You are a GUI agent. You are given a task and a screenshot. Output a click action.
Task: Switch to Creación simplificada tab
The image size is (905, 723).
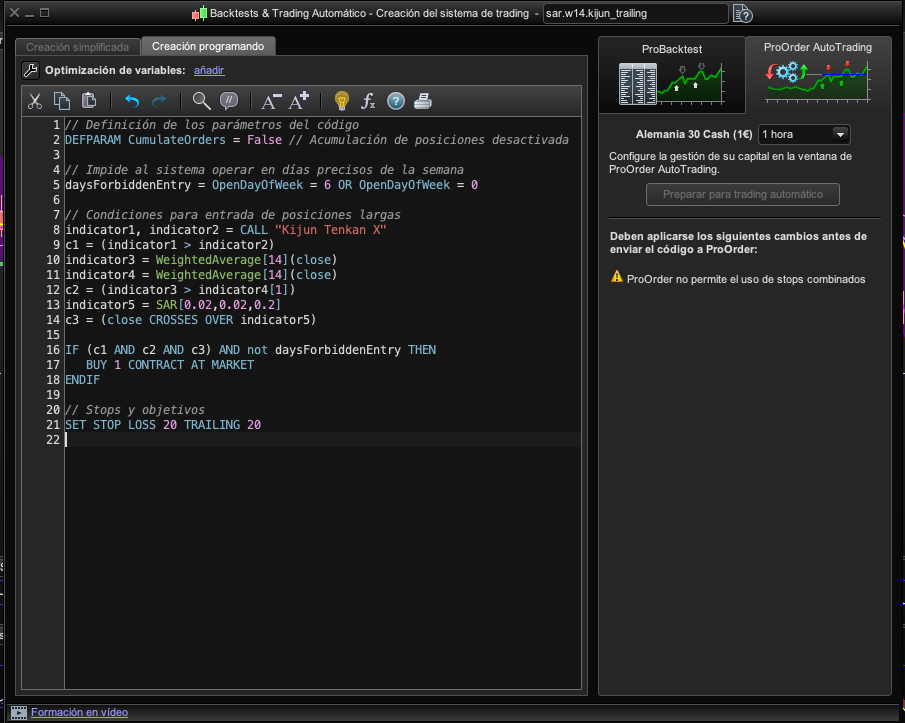(x=77, y=47)
